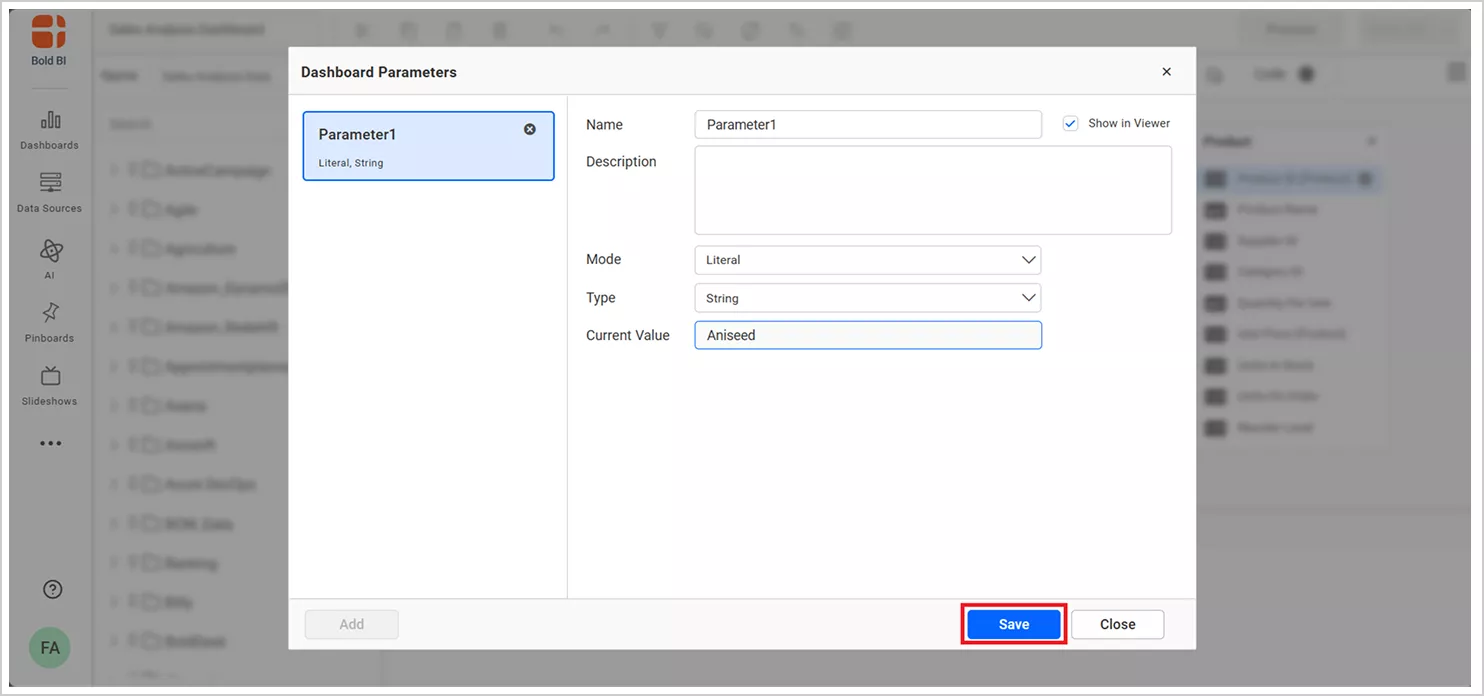Close the Dashboard Parameters dialog with X
Screen dimensions: 1484x696
pyautogui.click(x=1166, y=72)
